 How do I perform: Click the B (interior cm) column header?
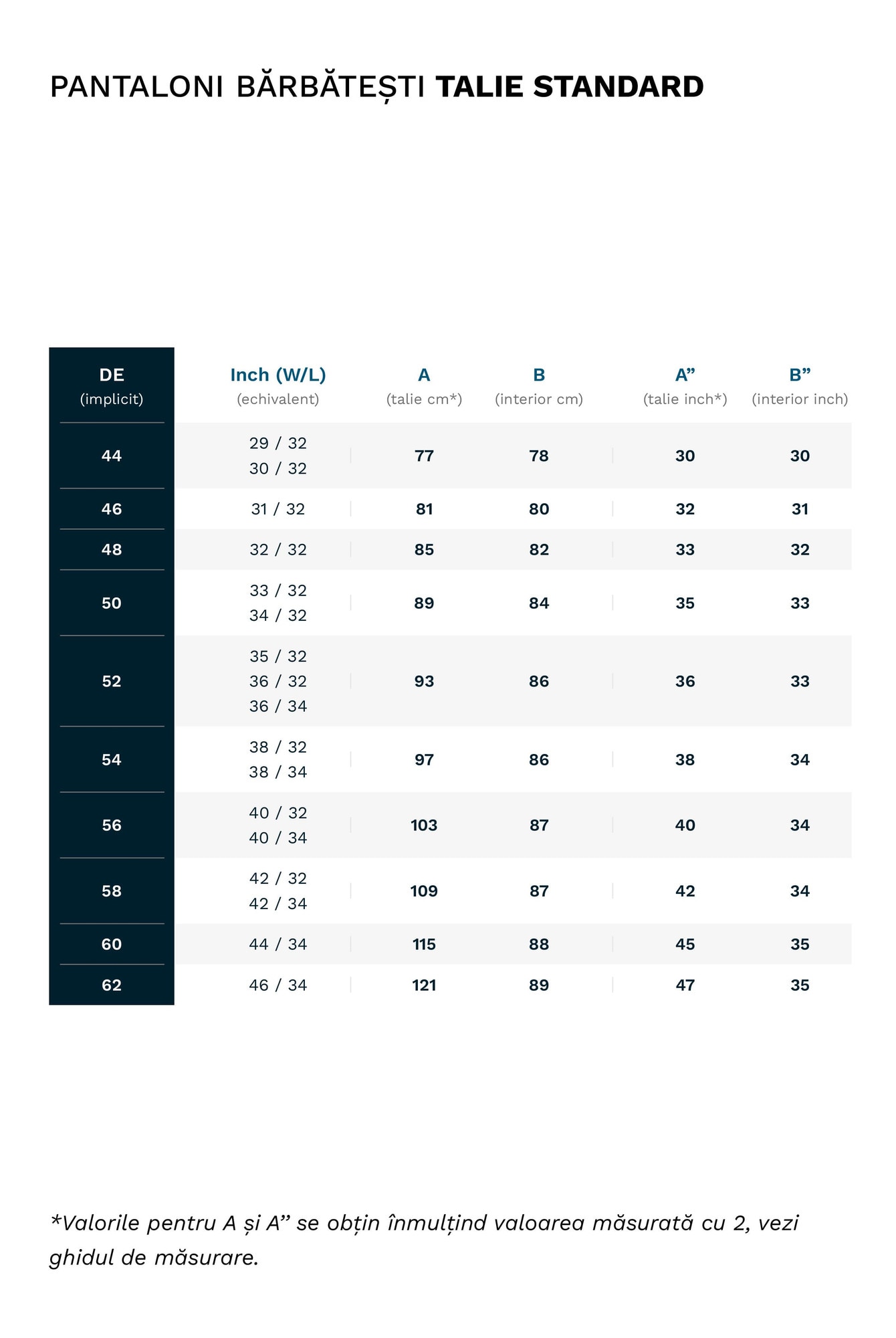(539, 385)
